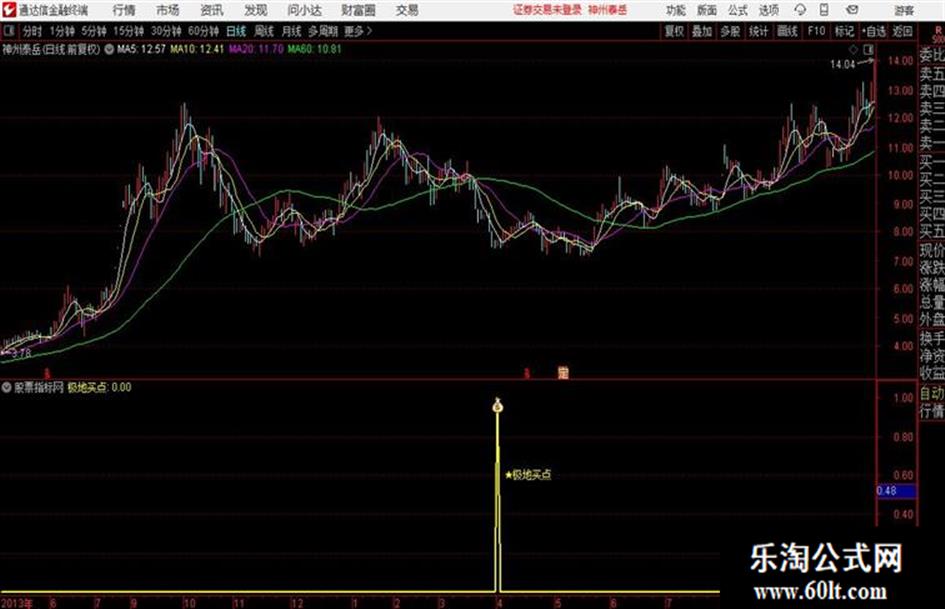Viewport: 945px width, 609px height.
Task: Switch to the 60分钟 period tab
Action: (x=203, y=31)
